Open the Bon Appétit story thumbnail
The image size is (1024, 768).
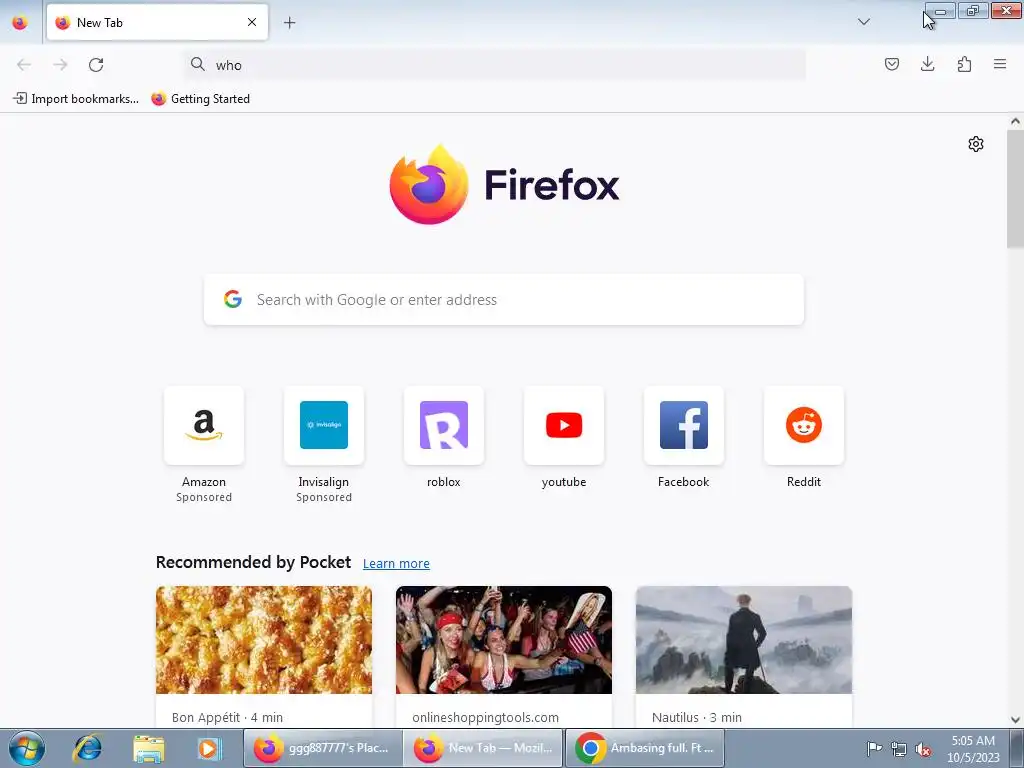pyautogui.click(x=264, y=640)
